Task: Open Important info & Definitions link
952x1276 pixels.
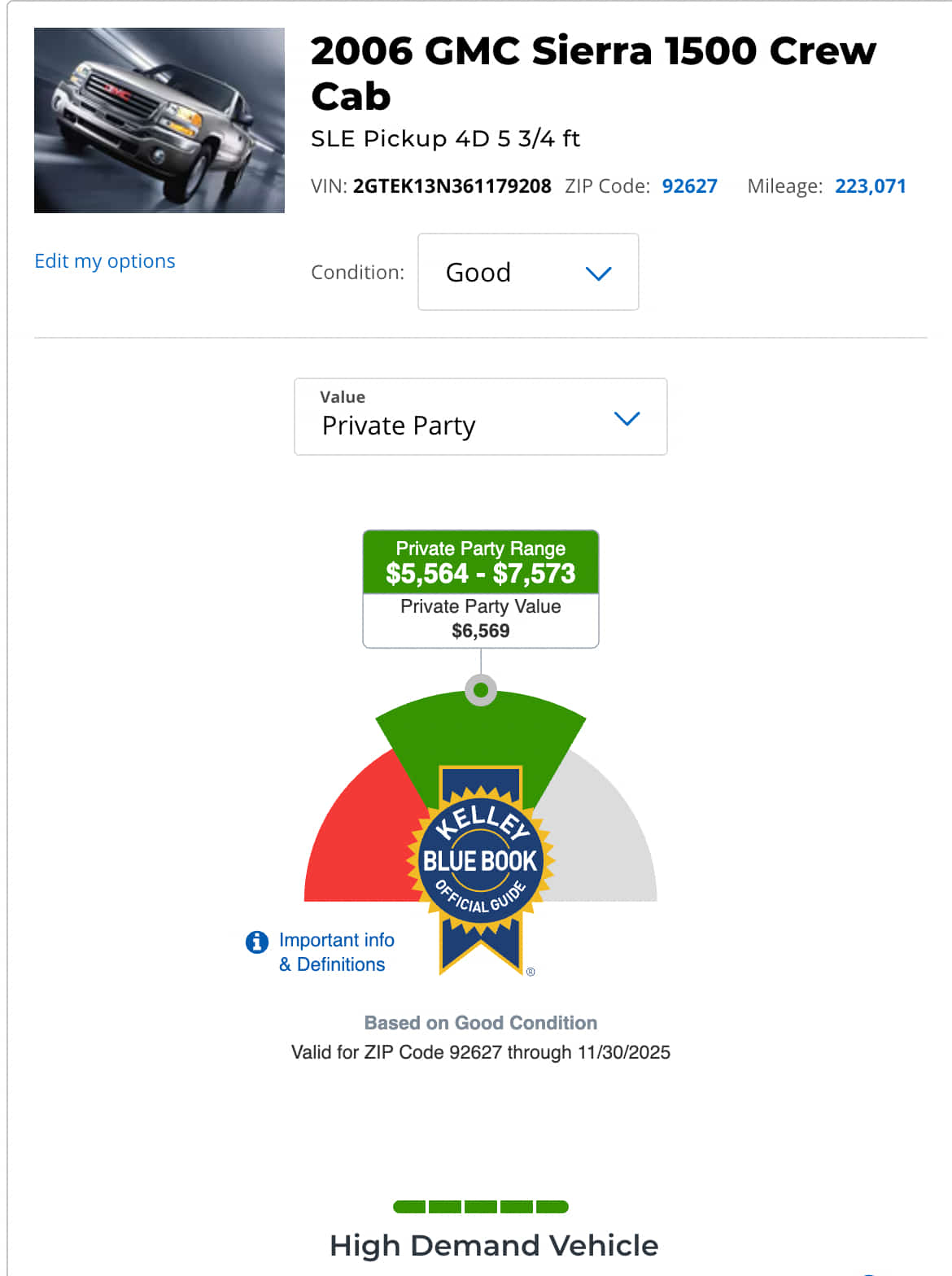Action: pyautogui.click(x=336, y=952)
